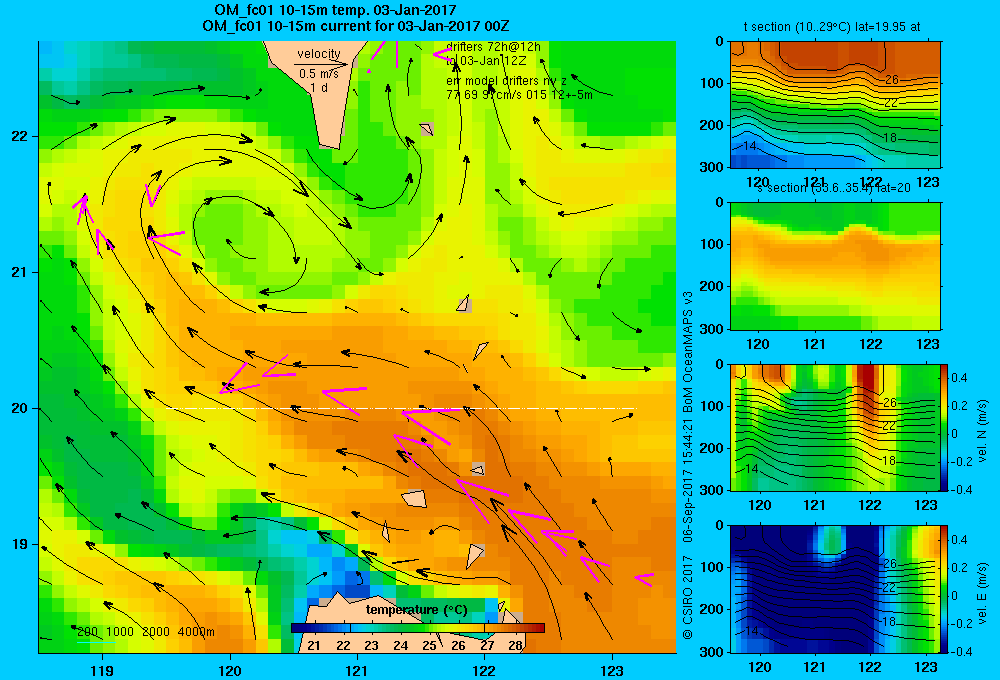The height and width of the screenshot is (680, 1000).
Task: Click the 'temperature (°C)' colorbar label
Action: [416, 610]
